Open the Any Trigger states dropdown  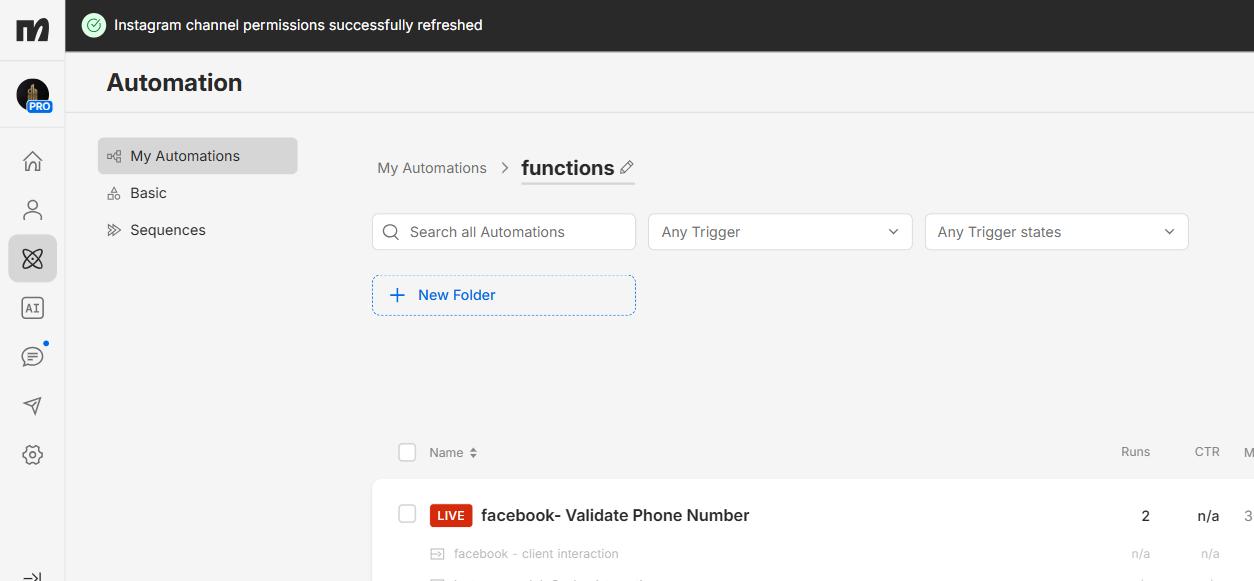point(1056,232)
